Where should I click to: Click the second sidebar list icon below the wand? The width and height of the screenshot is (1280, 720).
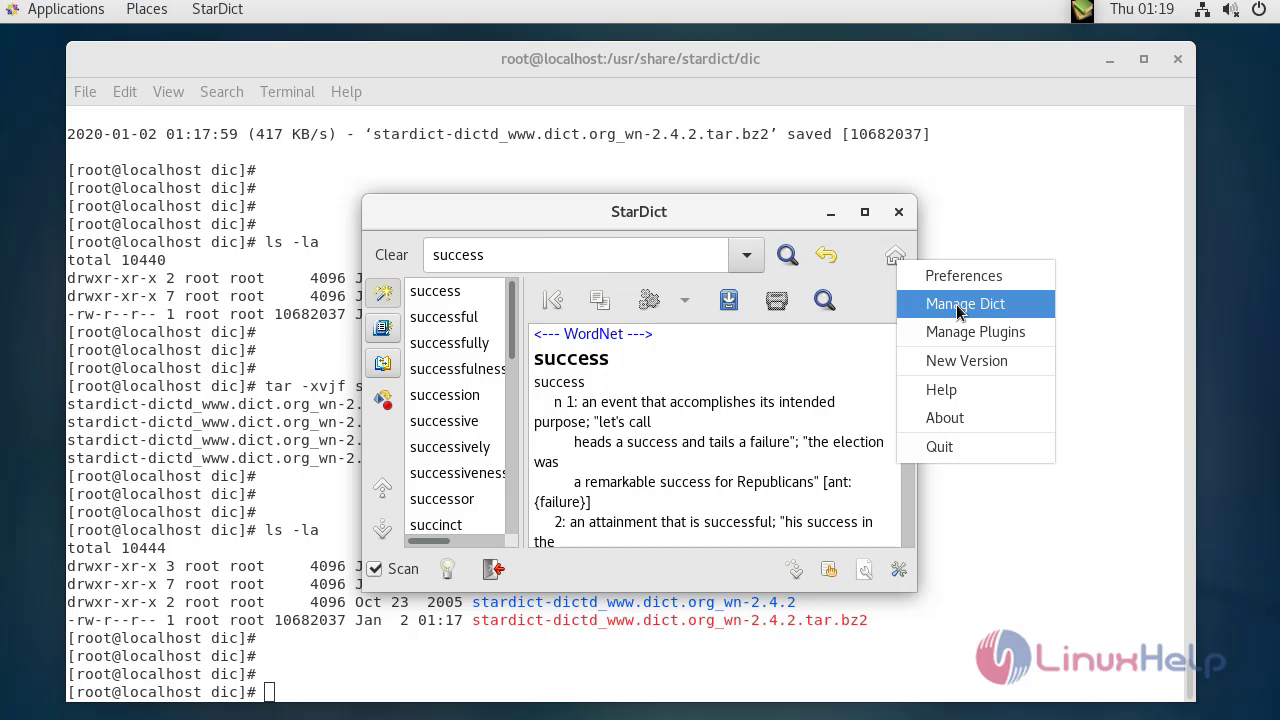pos(383,328)
